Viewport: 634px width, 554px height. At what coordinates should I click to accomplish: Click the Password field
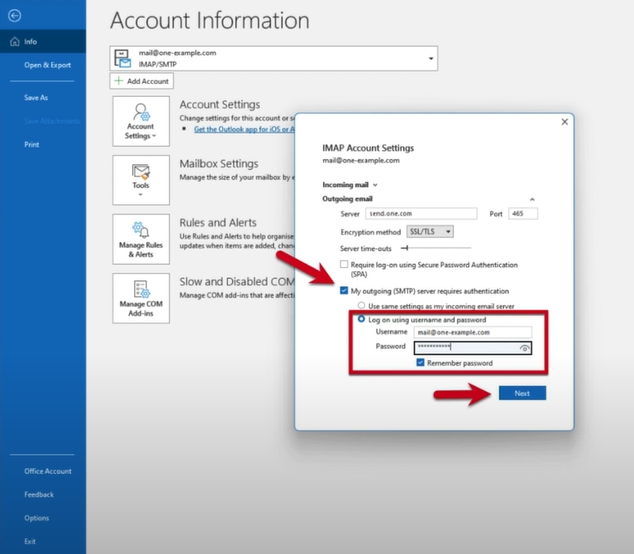[473, 348]
